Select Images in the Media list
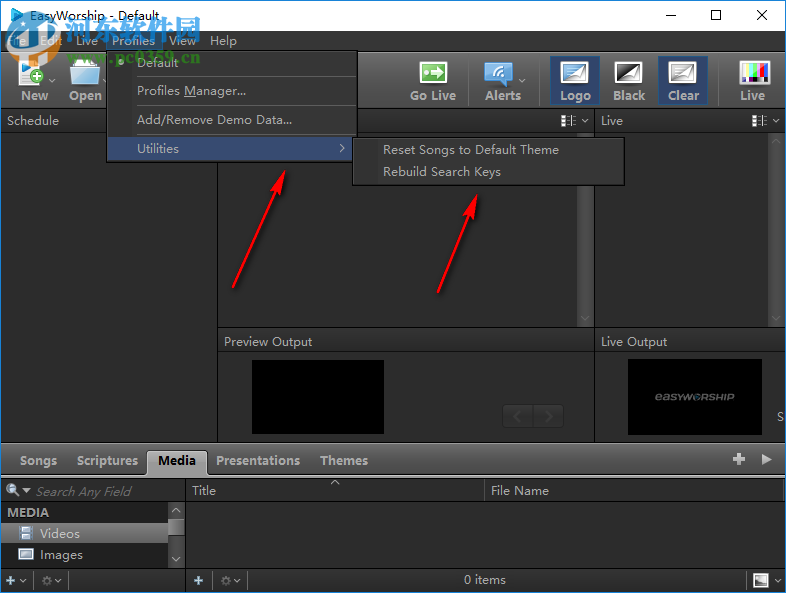 coord(85,555)
